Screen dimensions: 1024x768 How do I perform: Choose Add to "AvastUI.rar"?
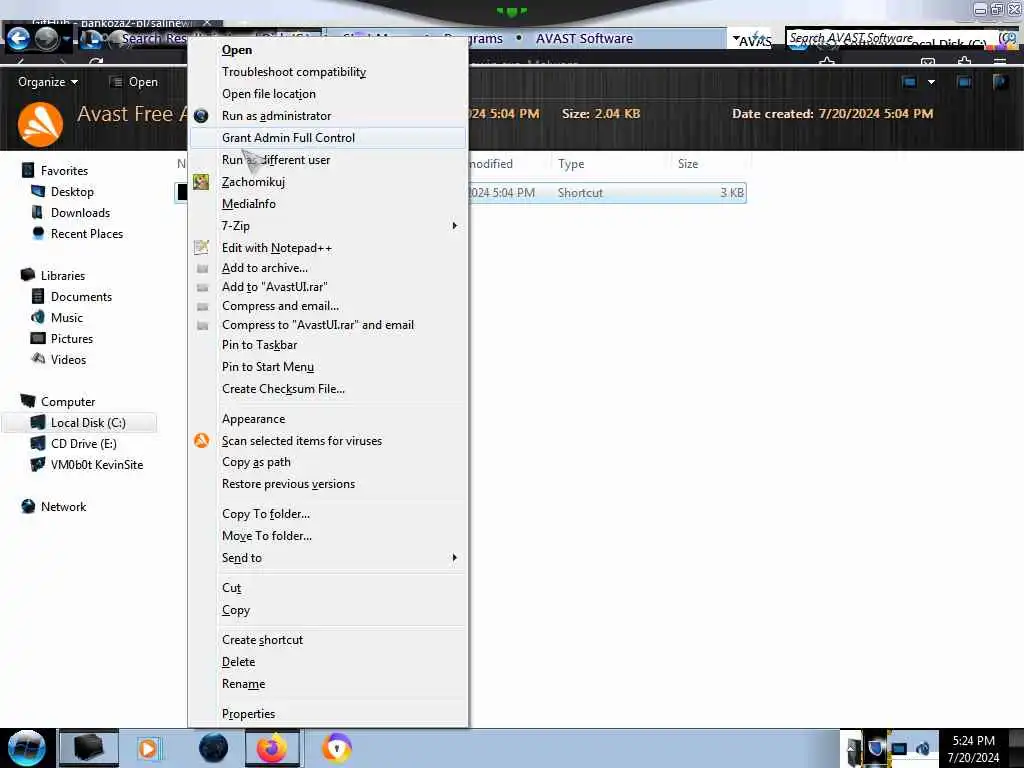tap(274, 287)
